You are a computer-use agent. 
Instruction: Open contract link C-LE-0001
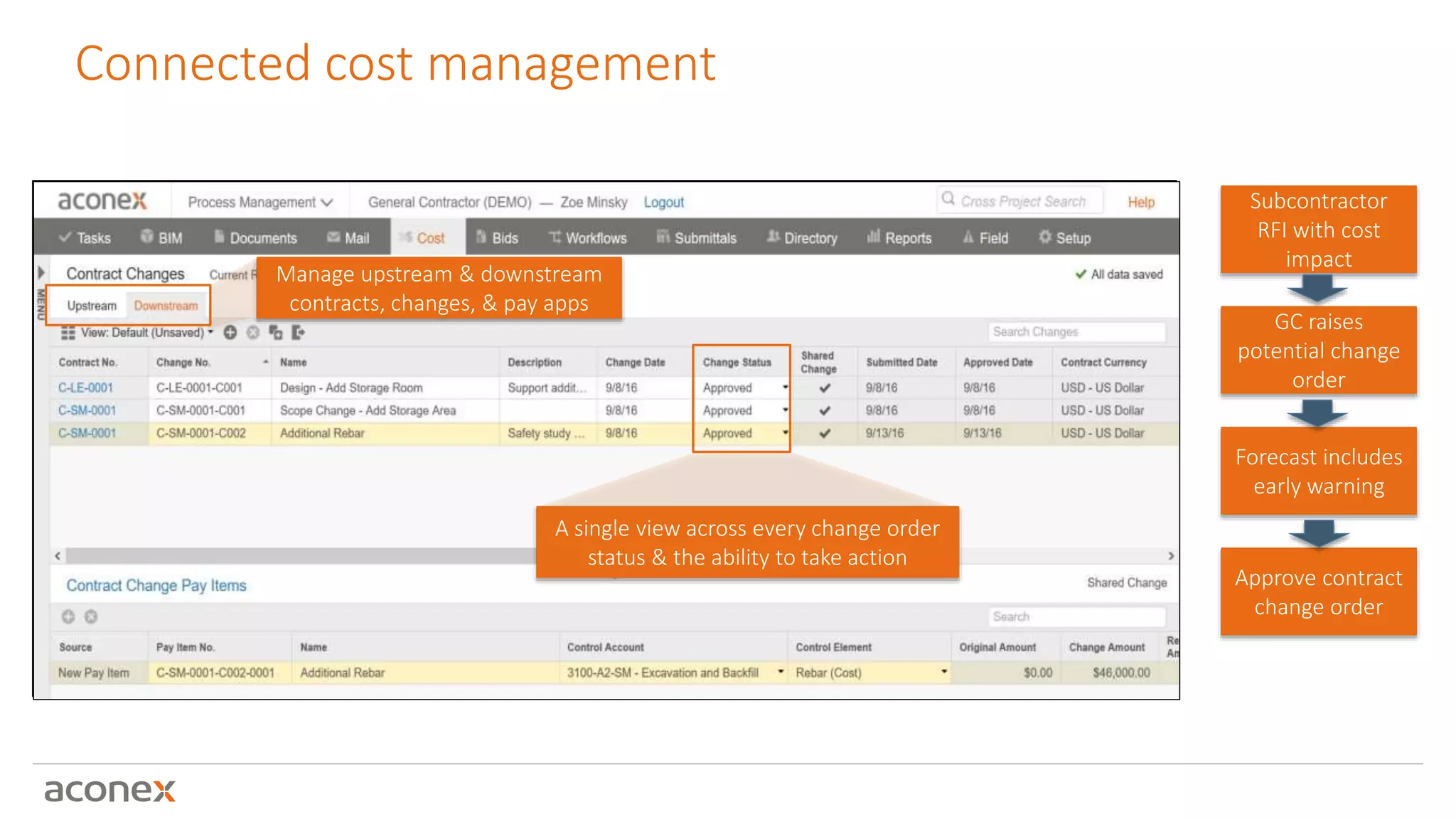coord(86,387)
